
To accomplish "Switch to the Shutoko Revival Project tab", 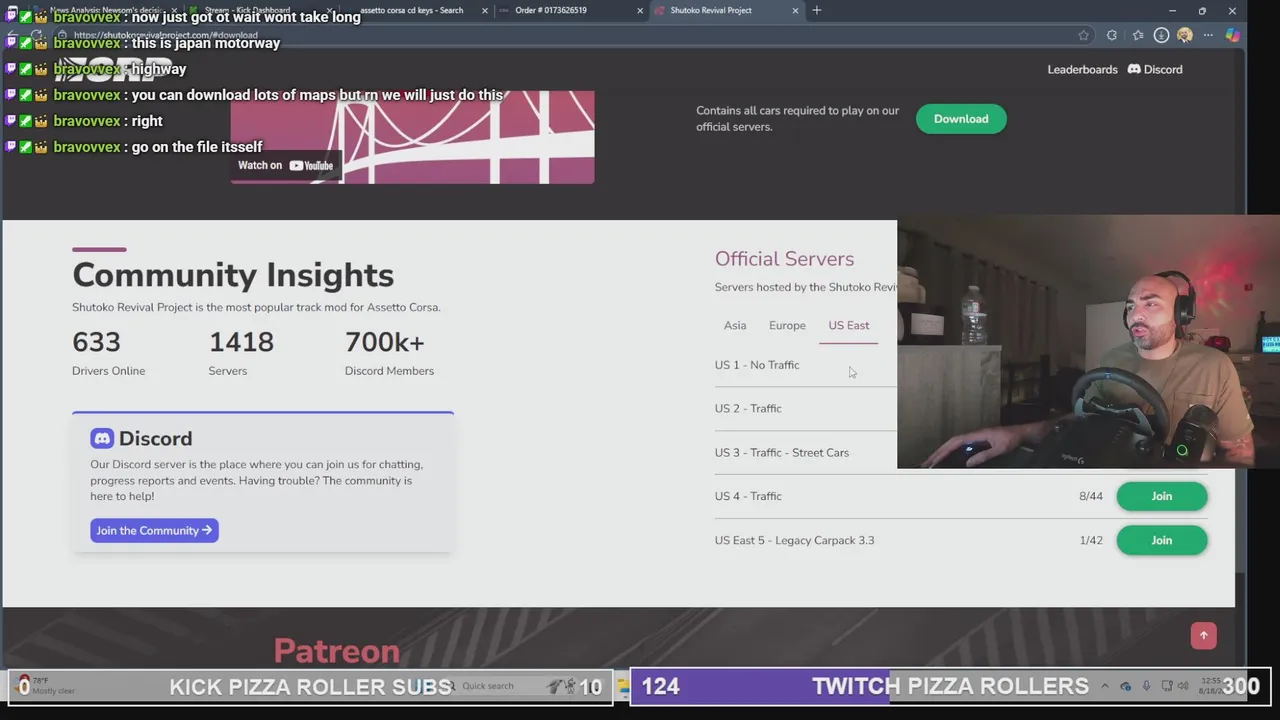I will tap(711, 10).
